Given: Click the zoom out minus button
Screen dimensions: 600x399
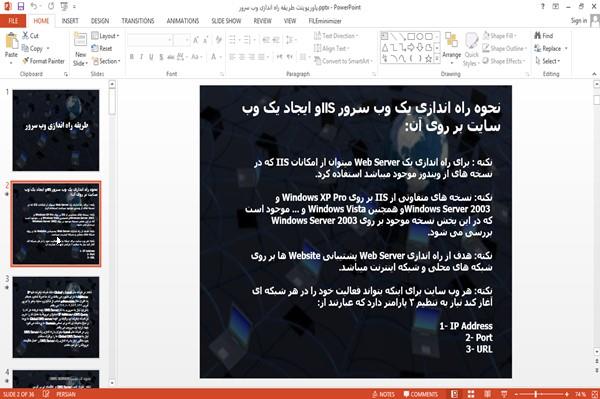Looking at the screenshot, I should click(516, 394).
